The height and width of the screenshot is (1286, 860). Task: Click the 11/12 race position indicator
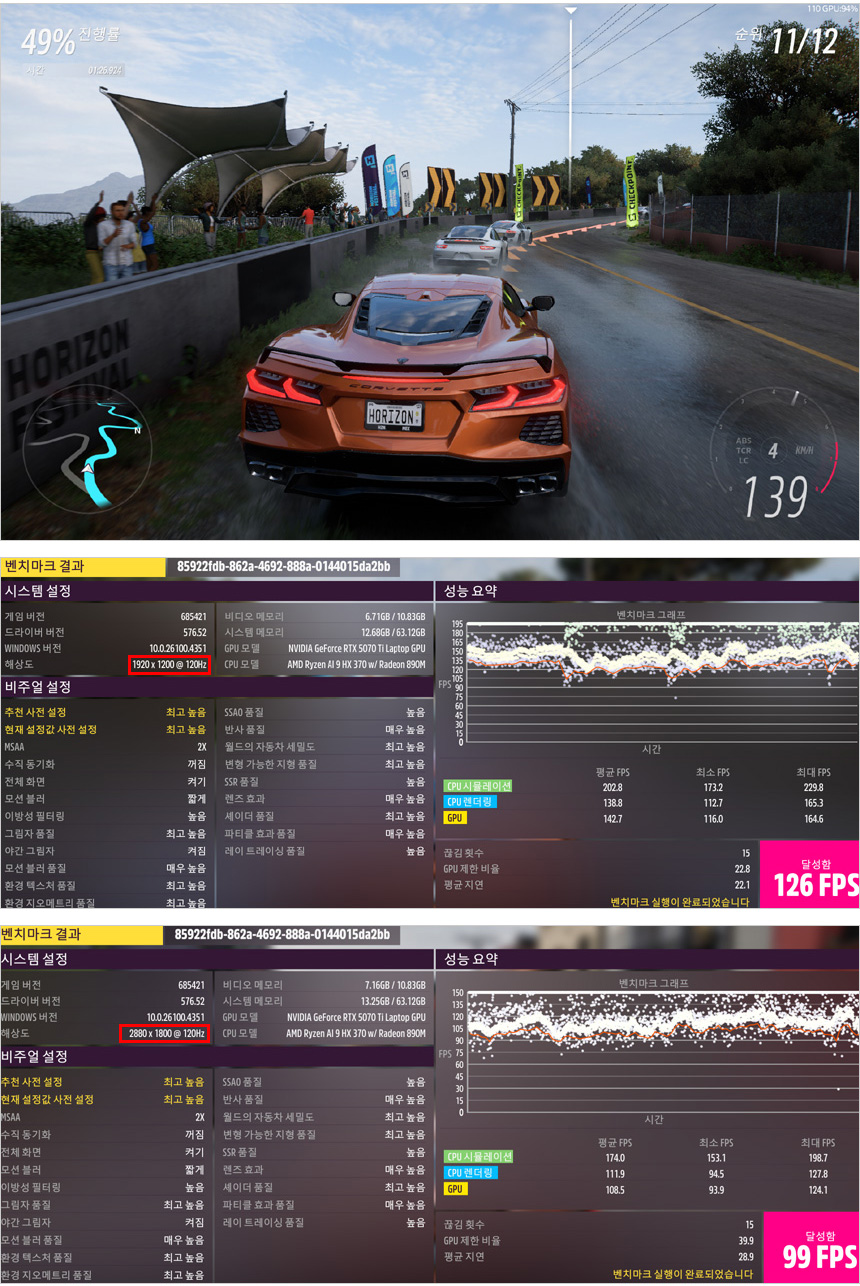point(804,41)
